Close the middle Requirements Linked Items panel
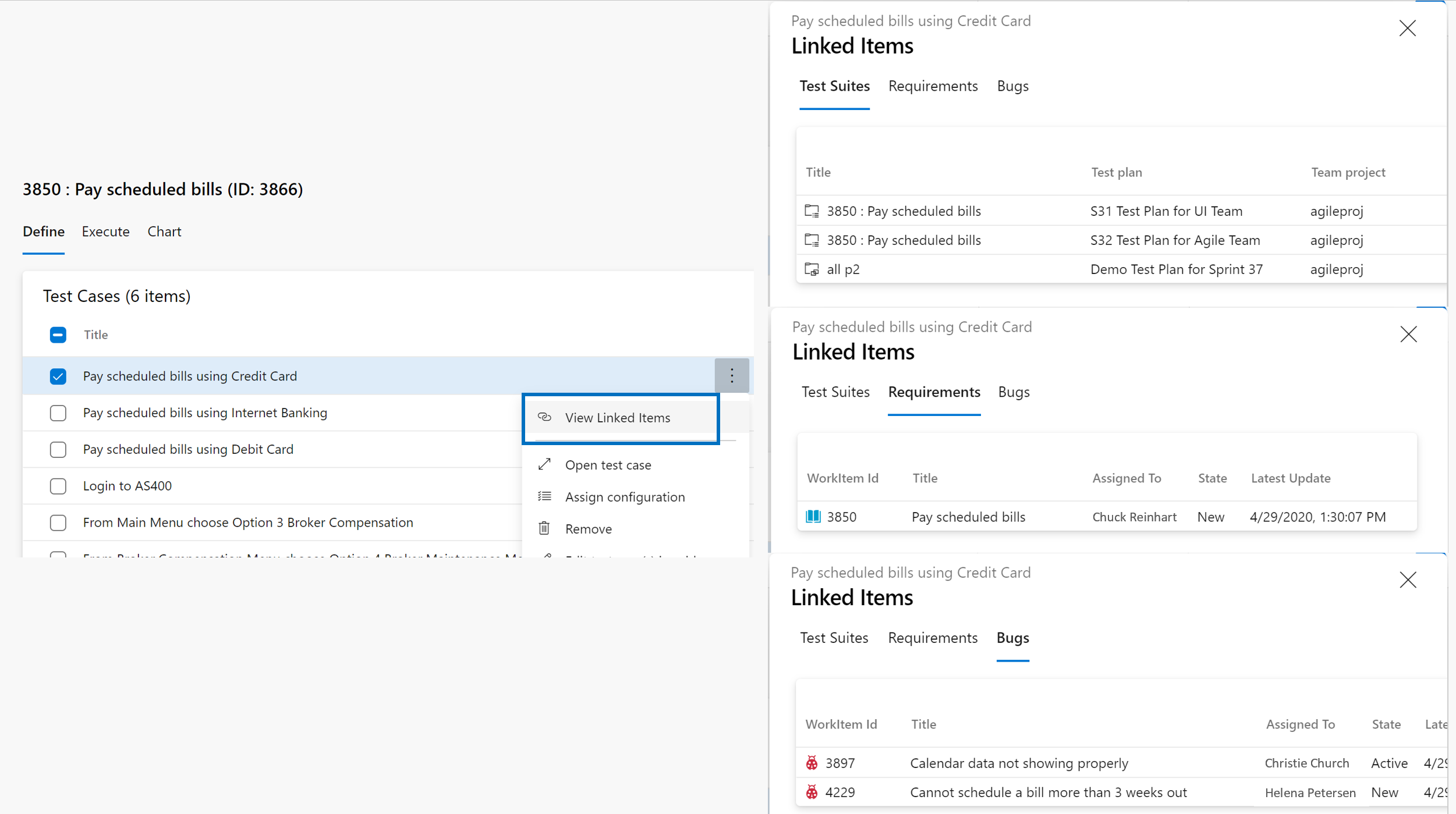Image resolution: width=1456 pixels, height=814 pixels. (1408, 333)
